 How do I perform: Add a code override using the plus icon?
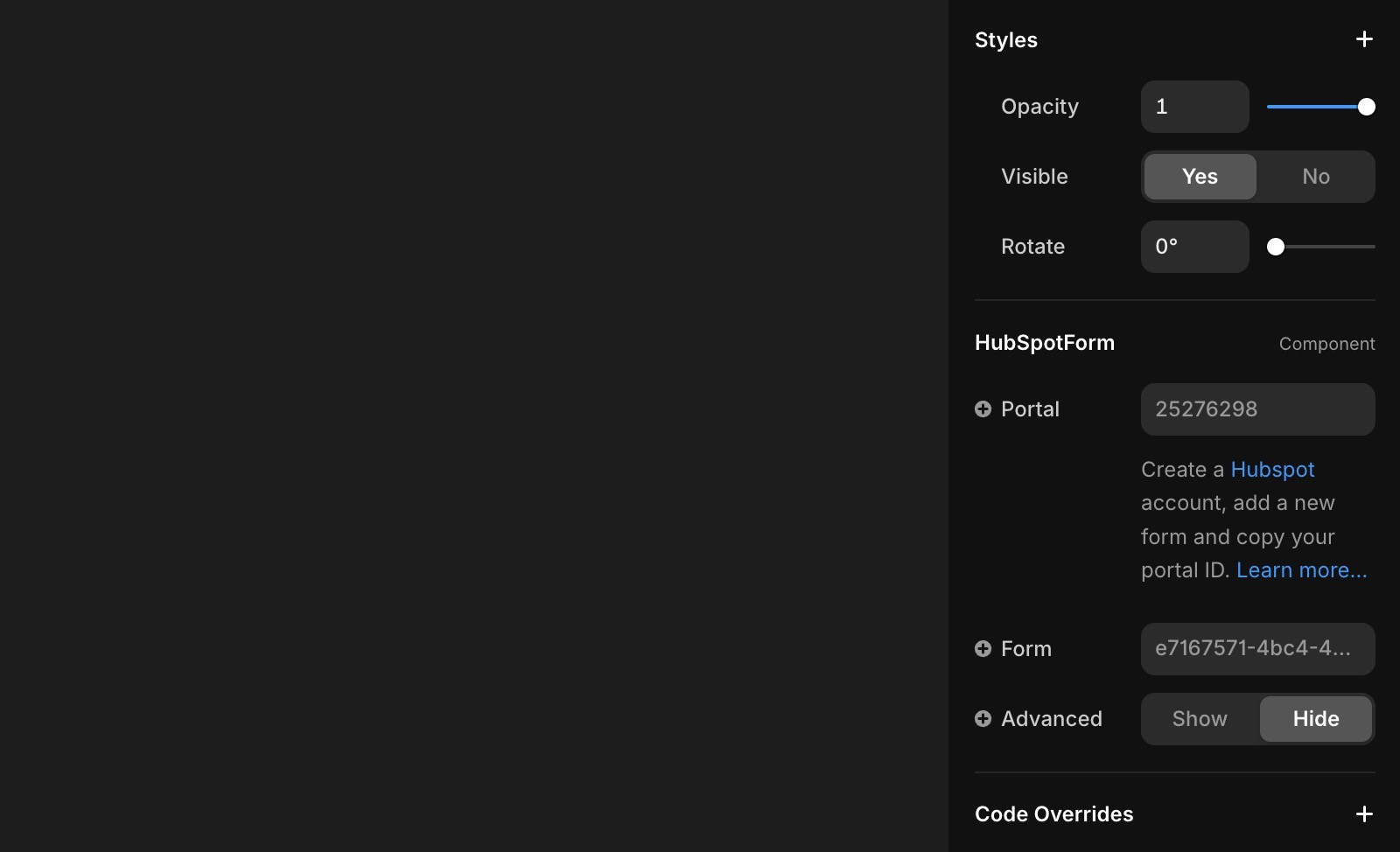coord(1364,813)
